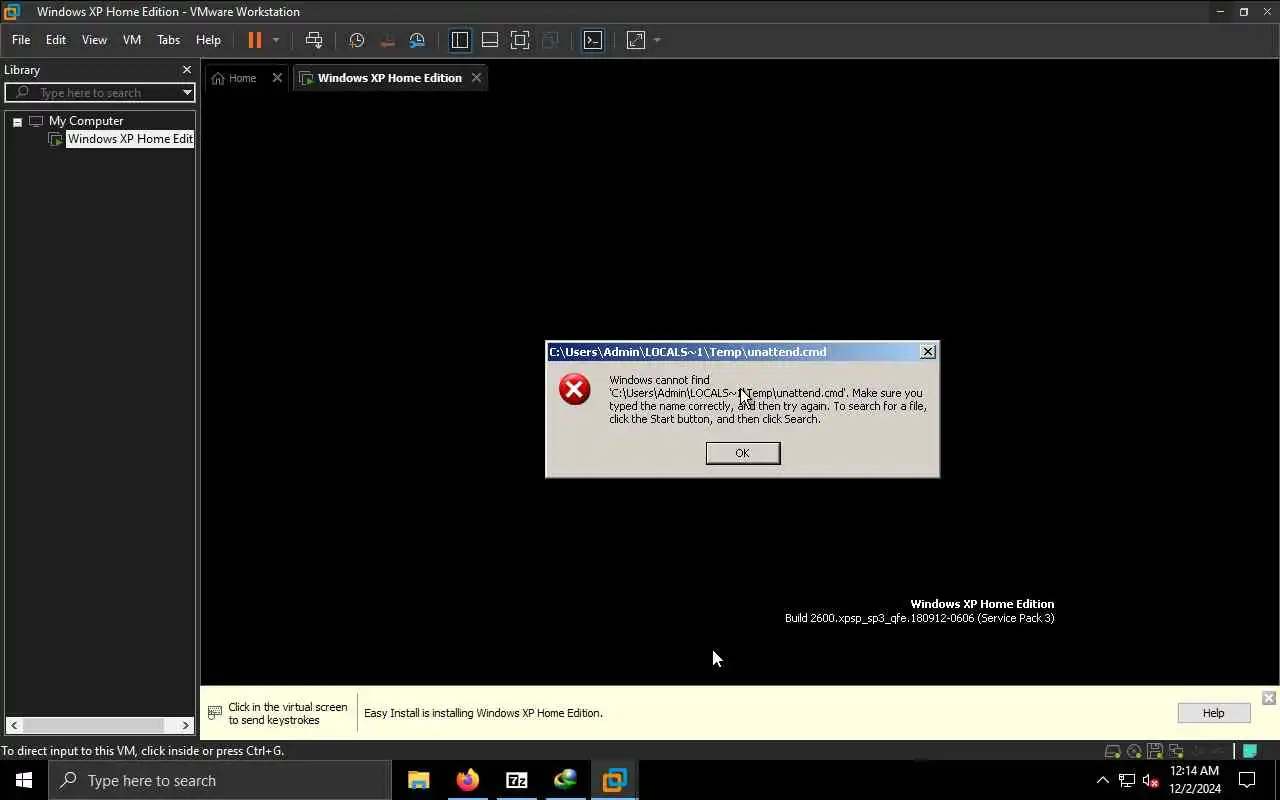Click the floppy device status icon

(1155, 751)
